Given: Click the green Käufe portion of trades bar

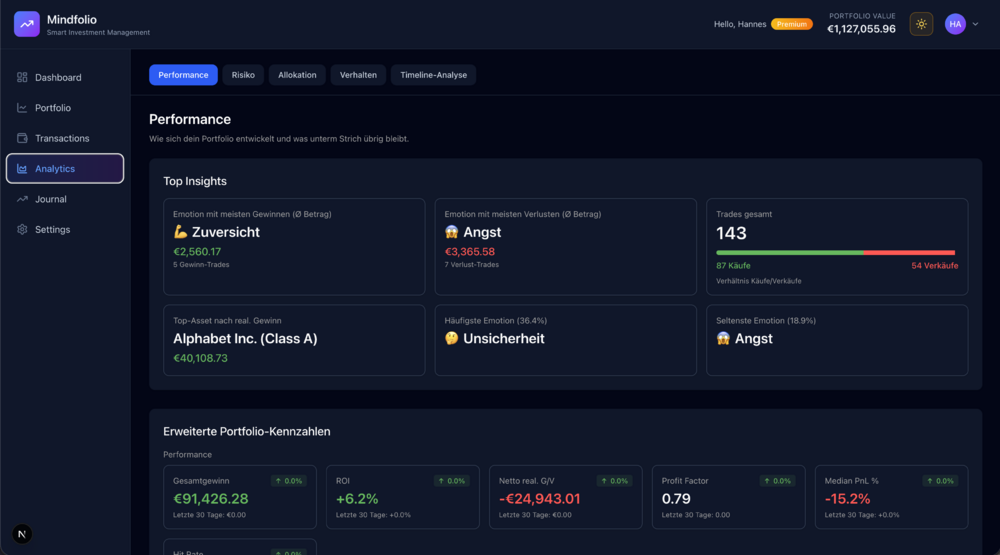Looking at the screenshot, I should pos(790,253).
